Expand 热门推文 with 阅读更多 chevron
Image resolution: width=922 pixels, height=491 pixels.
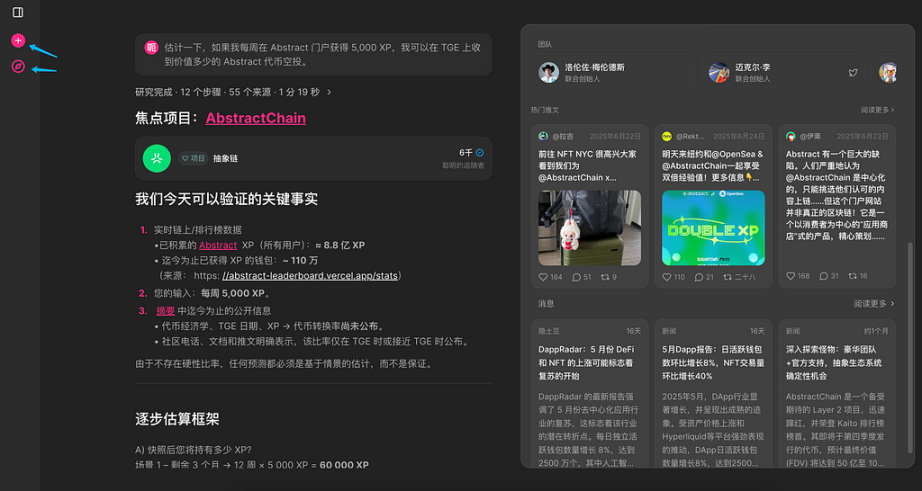(877, 110)
